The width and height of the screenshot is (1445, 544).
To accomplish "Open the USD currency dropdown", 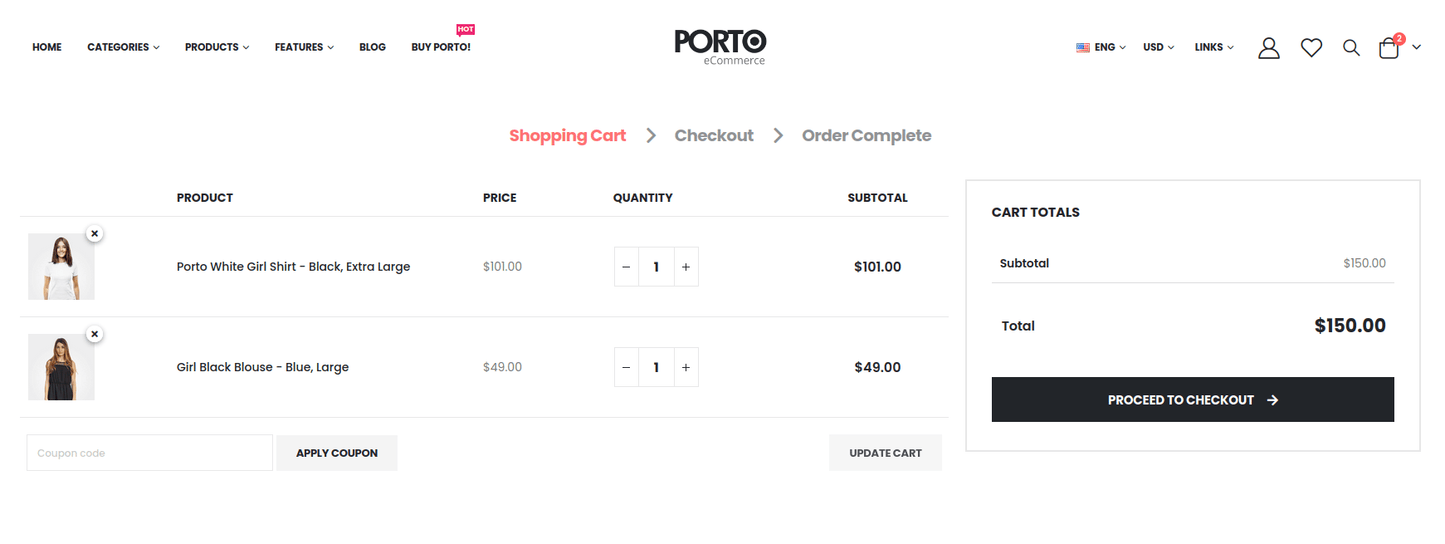I will (1158, 47).
